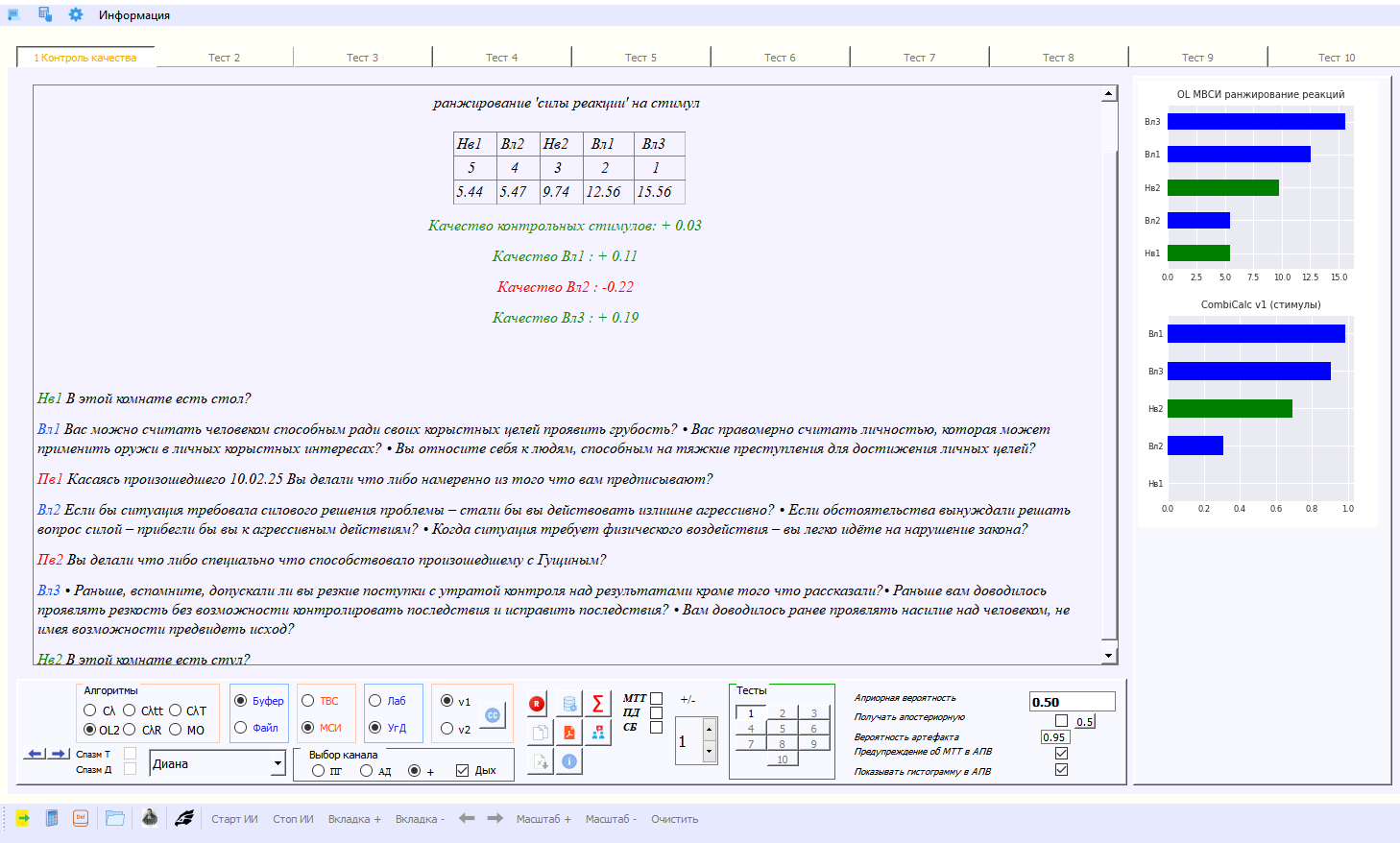Image resolution: width=1400 pixels, height=843 pixels.
Task: Click the blue info icon
Action: (569, 761)
